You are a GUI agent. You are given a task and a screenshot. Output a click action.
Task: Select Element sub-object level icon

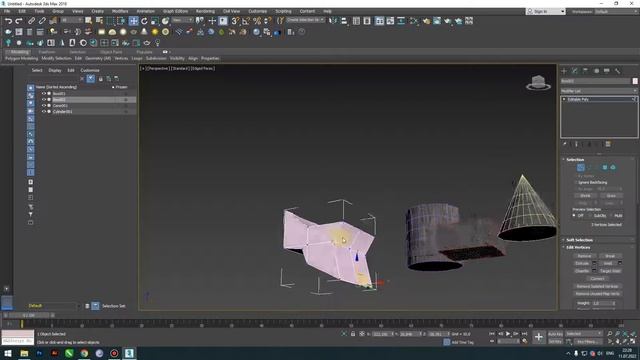(x=613, y=167)
